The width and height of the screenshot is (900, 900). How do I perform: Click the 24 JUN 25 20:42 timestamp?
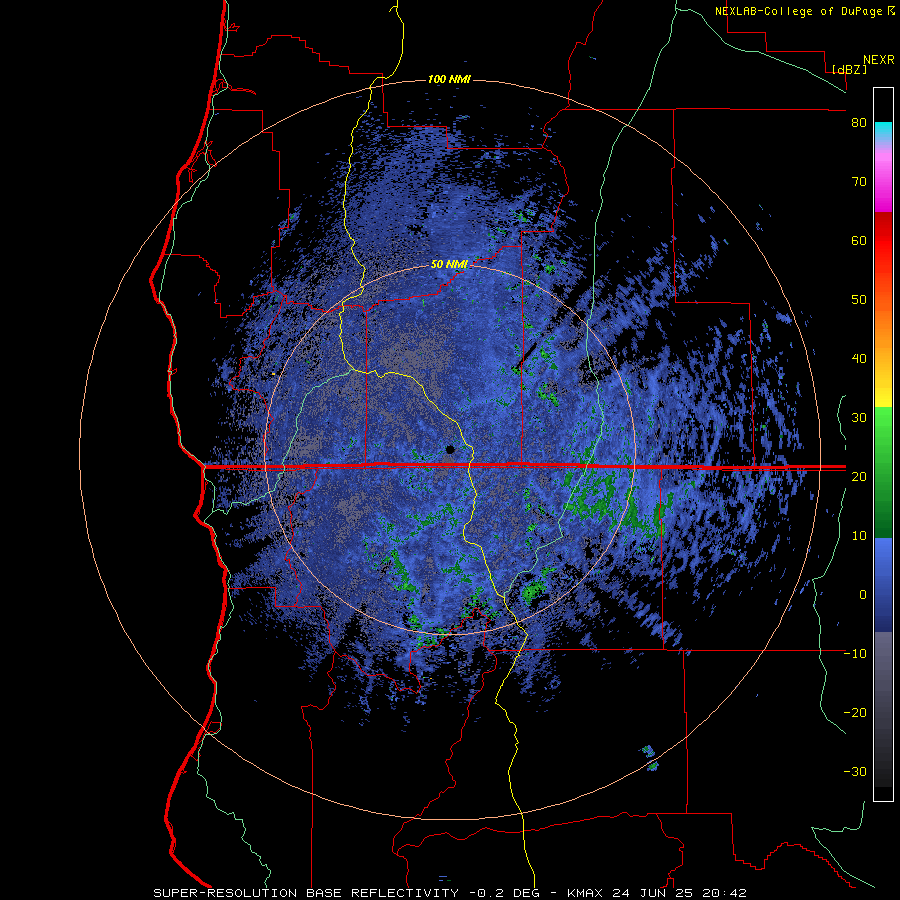click(x=680, y=893)
